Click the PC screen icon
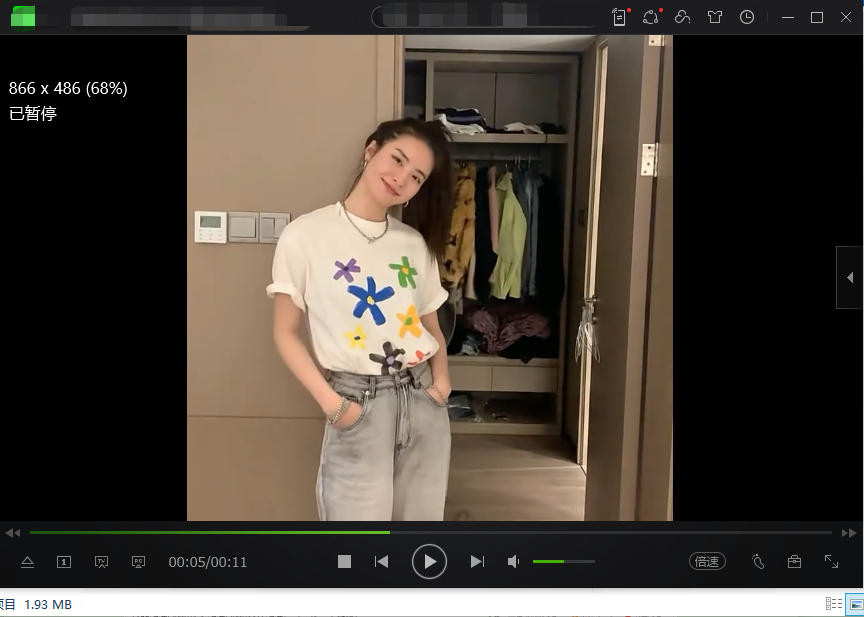 (138, 562)
